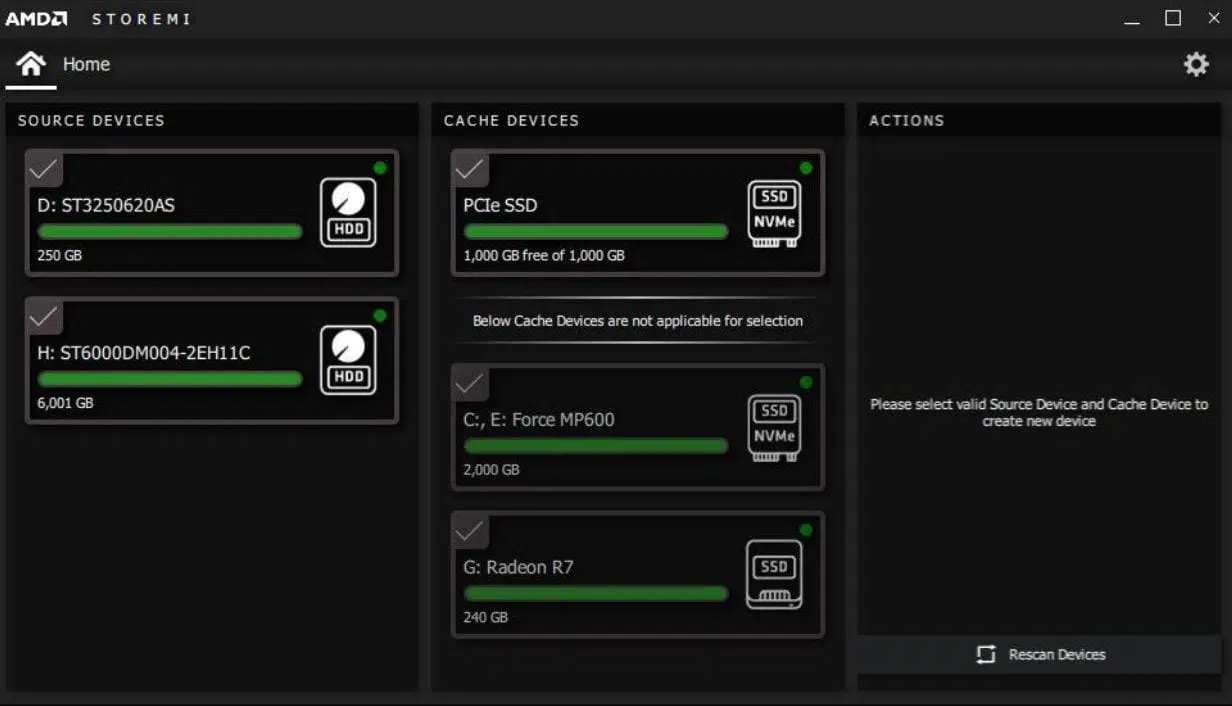Click 'Below Cache Devices are not applicable' notice
This screenshot has width=1232, height=706.
click(638, 321)
